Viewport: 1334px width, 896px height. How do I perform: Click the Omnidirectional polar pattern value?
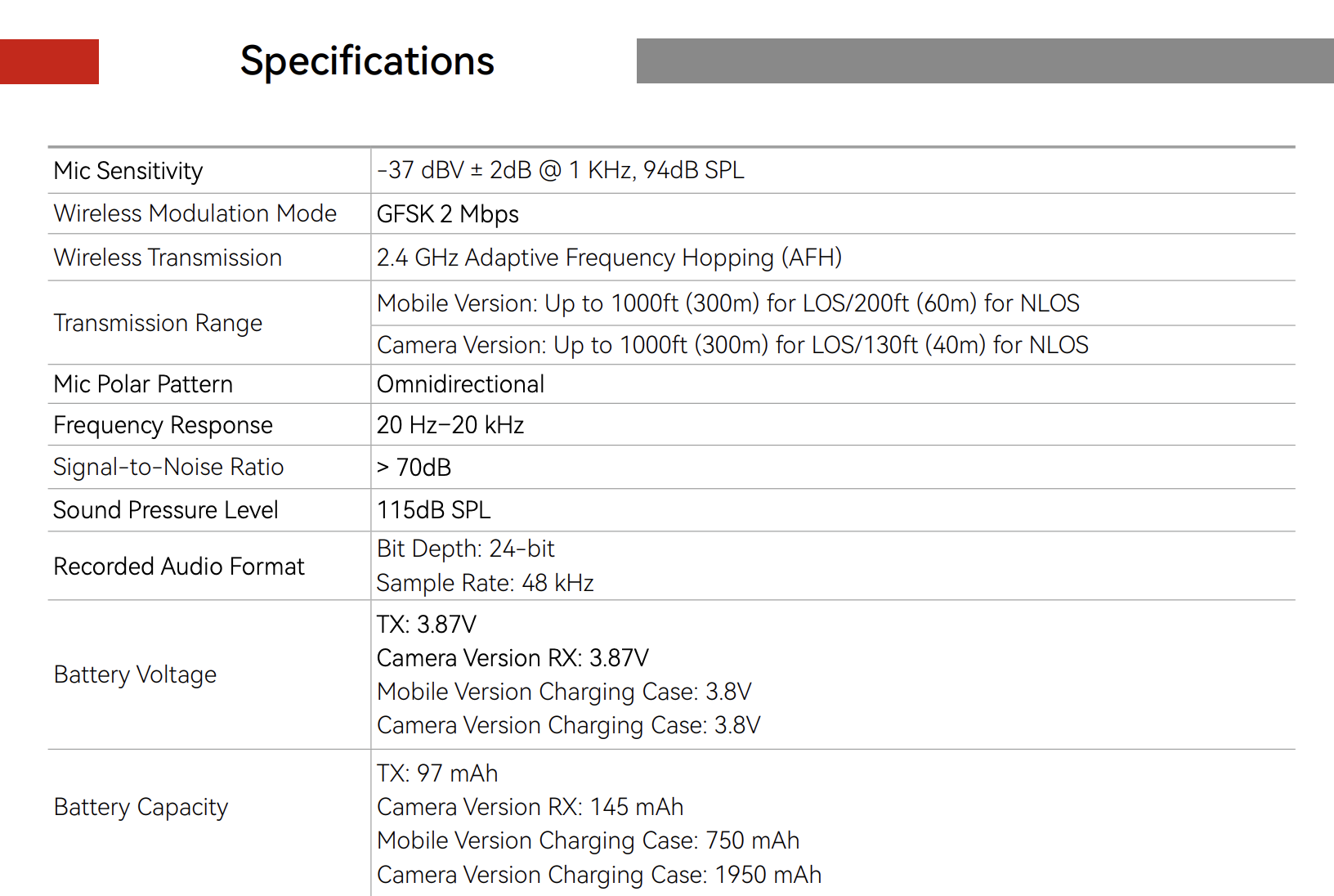tap(460, 384)
